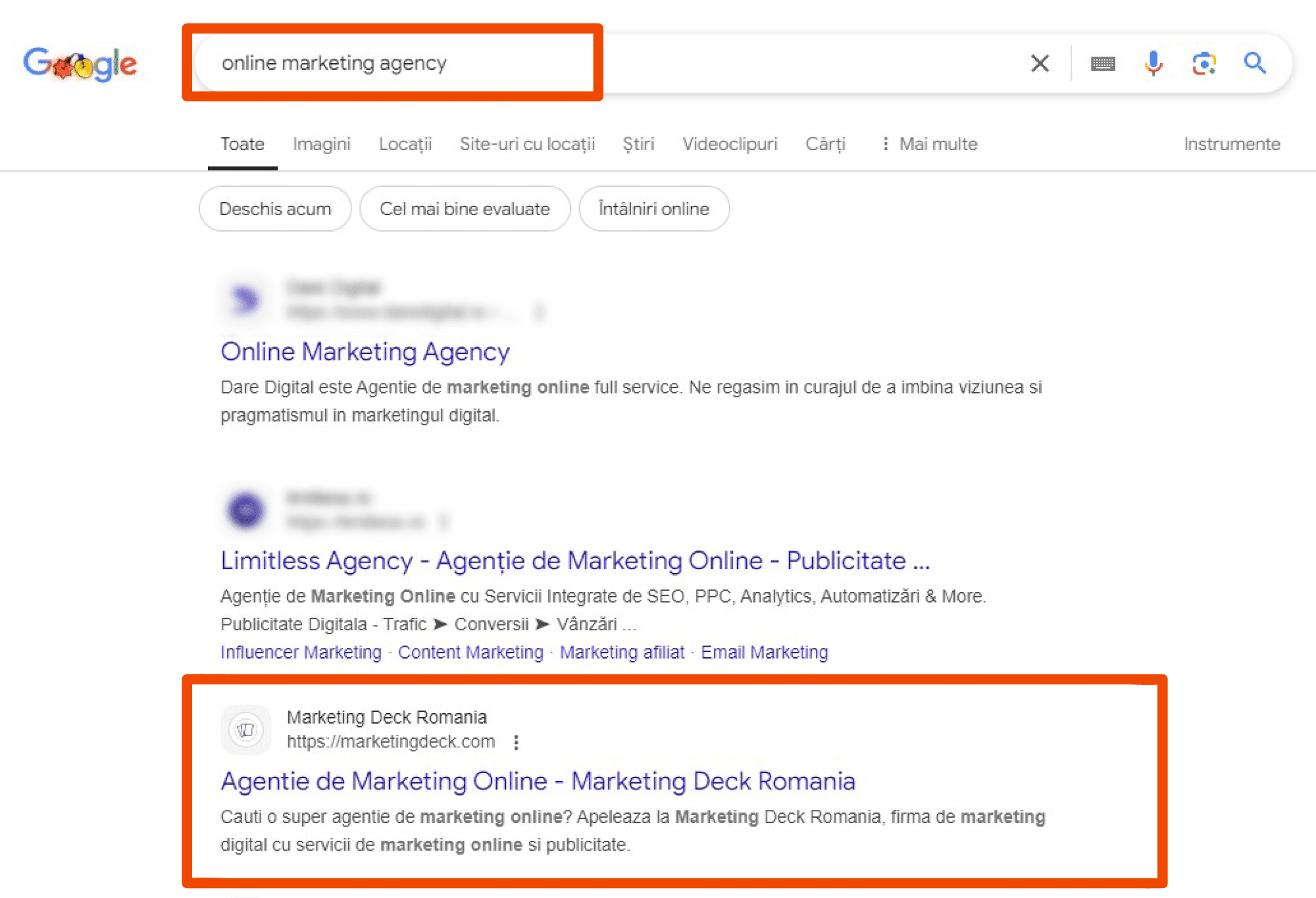Screen dimensions: 1316x898
Task: Click the 'Cauti o super agentie' snippet text
Action: pyautogui.click(x=632, y=830)
